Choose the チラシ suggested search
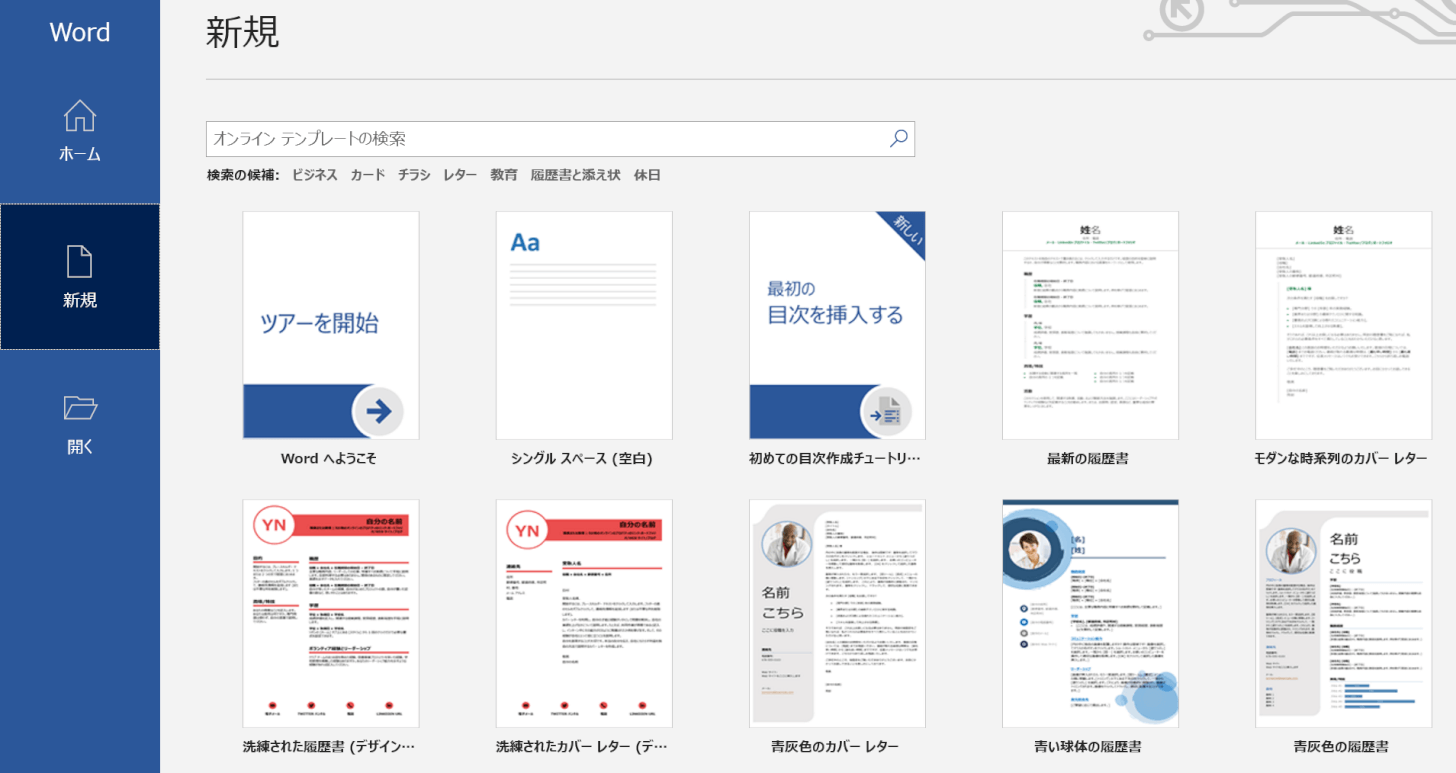The width and height of the screenshot is (1456, 773). click(414, 175)
